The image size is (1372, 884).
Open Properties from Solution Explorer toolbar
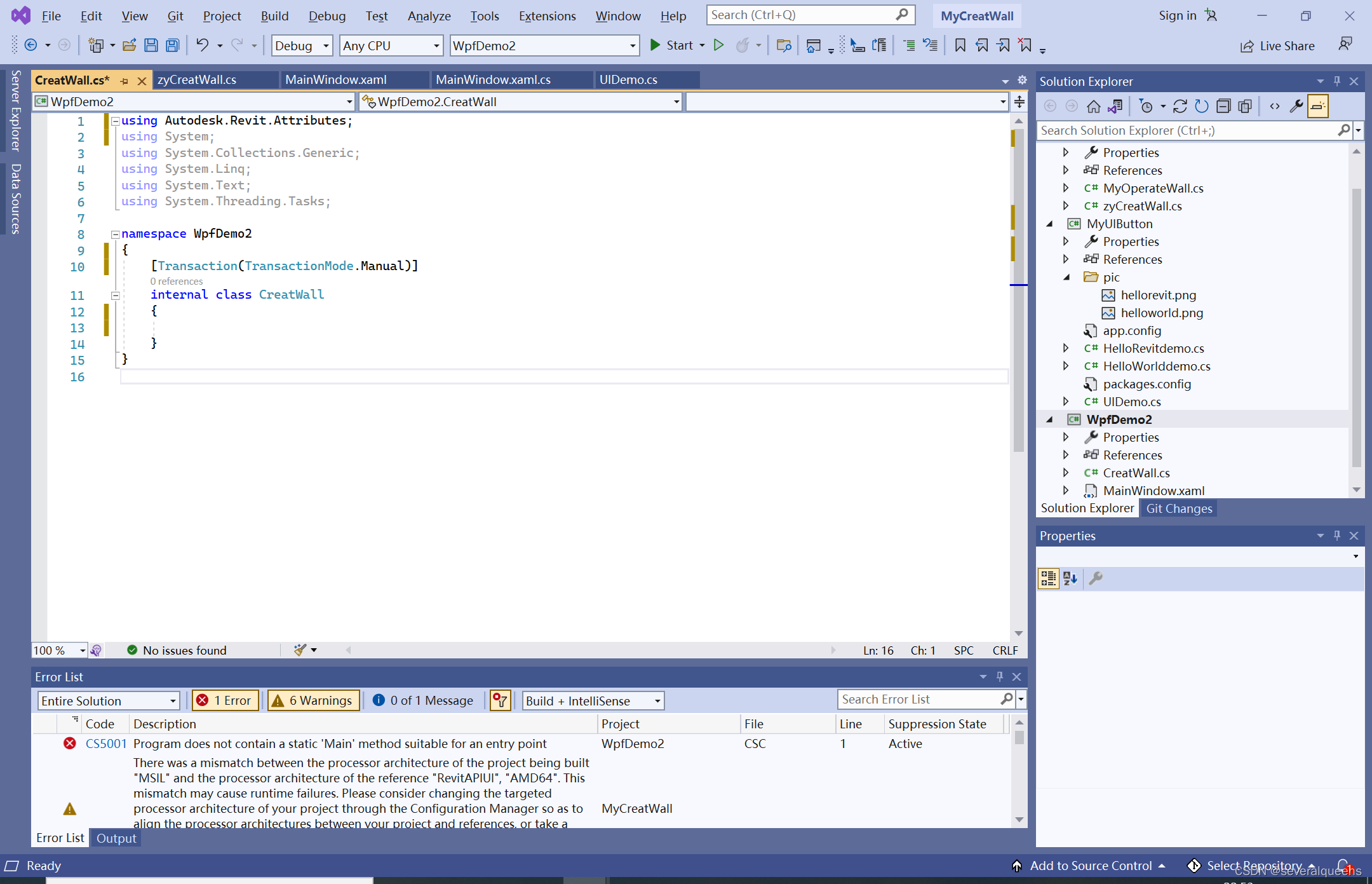pos(1296,105)
